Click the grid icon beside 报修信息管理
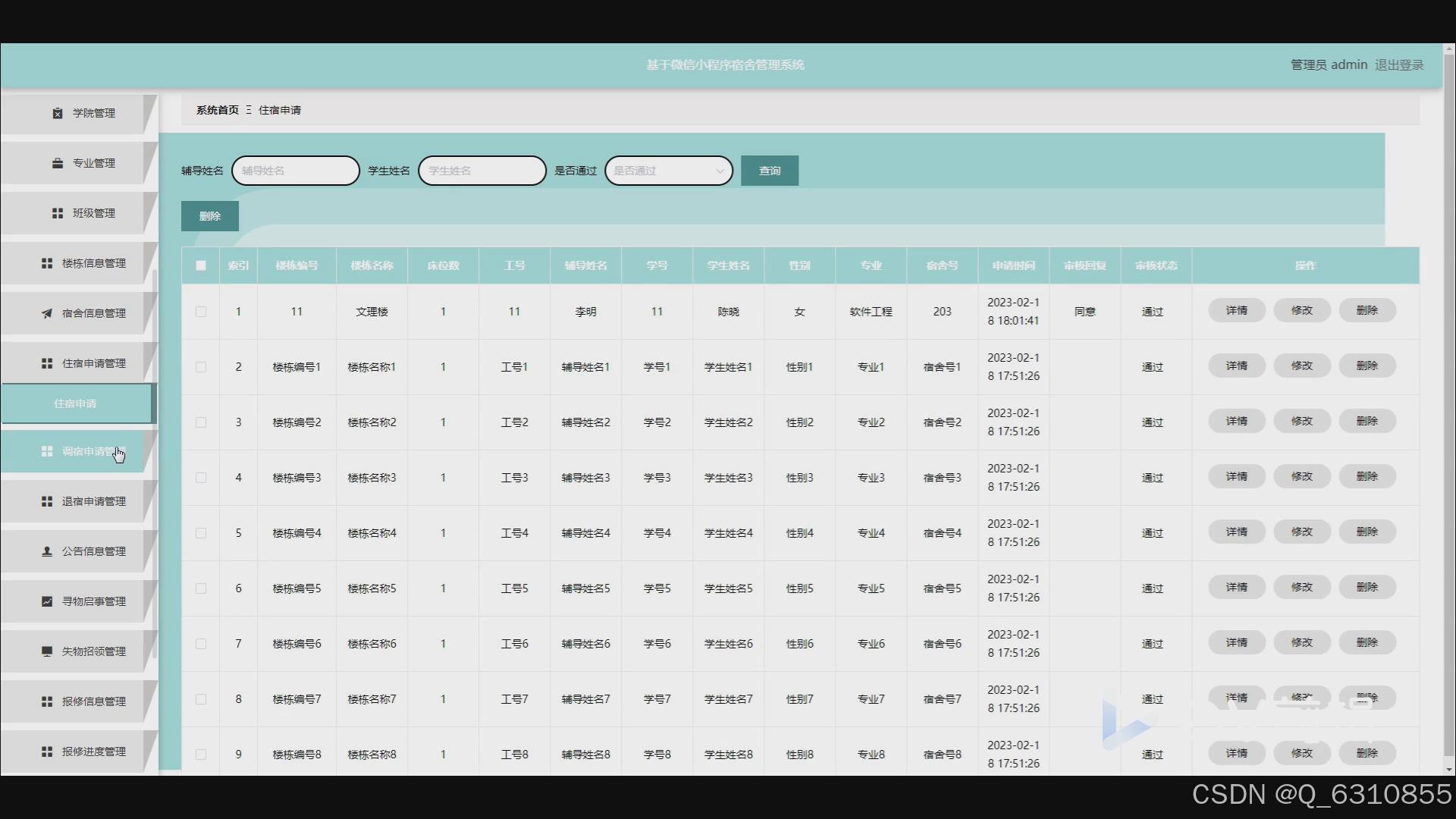 (47, 701)
